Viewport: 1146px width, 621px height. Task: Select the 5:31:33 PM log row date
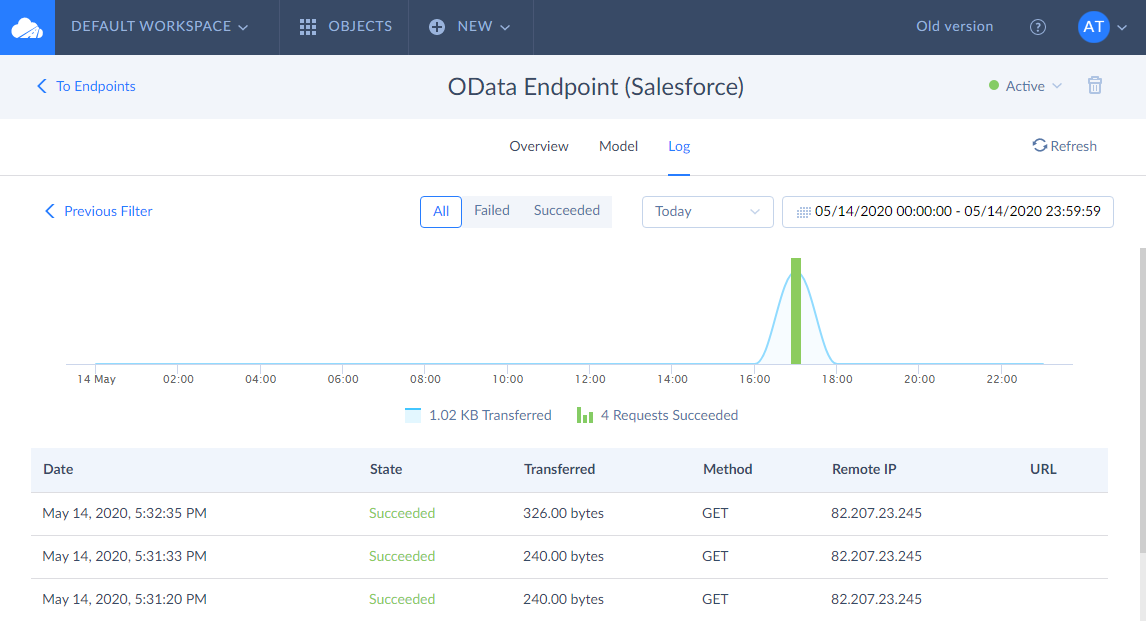(x=124, y=556)
